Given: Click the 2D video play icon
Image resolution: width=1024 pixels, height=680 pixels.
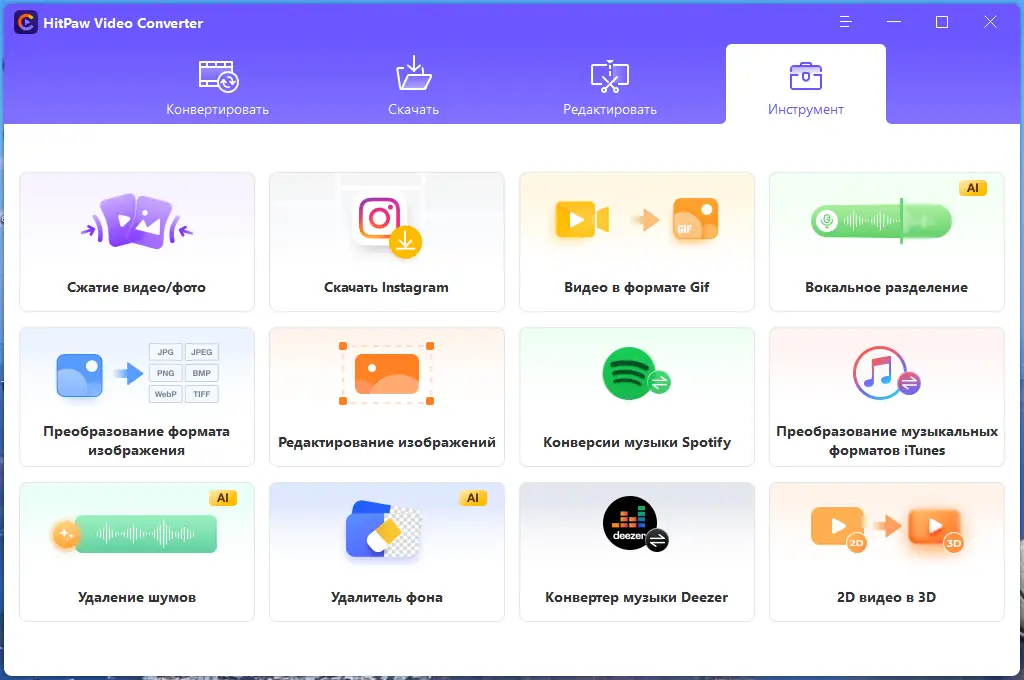Looking at the screenshot, I should coord(839,528).
